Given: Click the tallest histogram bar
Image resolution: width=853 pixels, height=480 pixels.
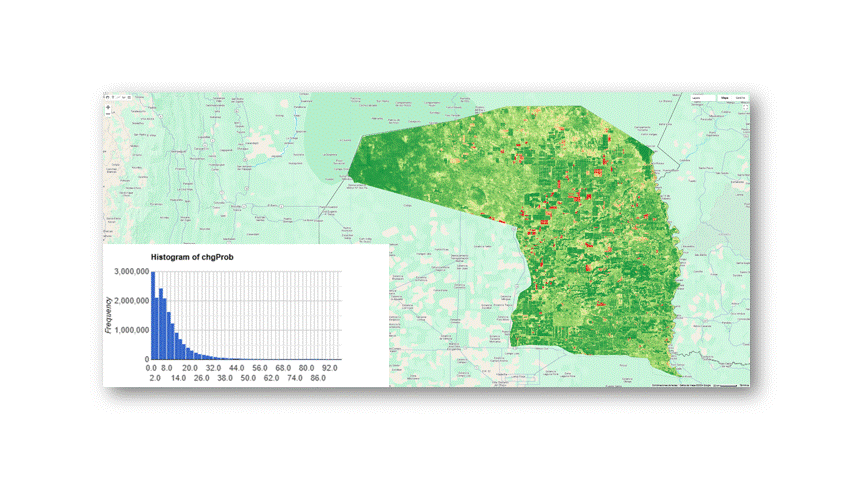Looking at the screenshot, I should point(153,315).
